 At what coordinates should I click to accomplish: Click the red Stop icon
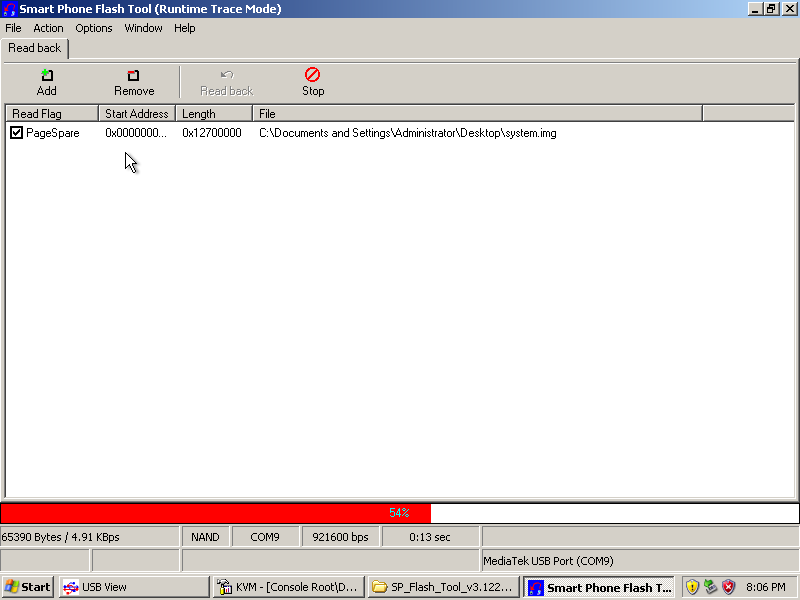point(312,74)
